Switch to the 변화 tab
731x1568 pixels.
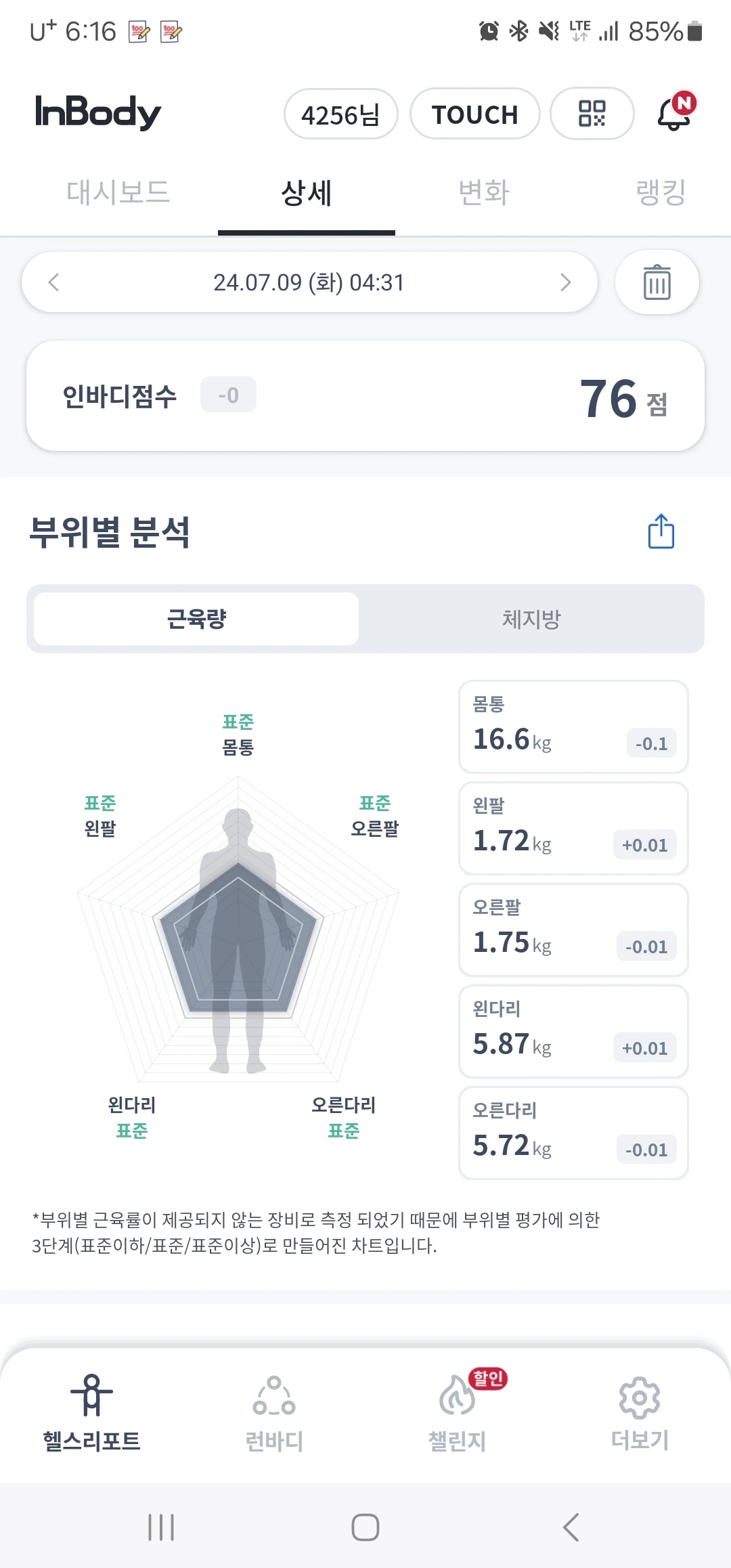click(x=483, y=192)
